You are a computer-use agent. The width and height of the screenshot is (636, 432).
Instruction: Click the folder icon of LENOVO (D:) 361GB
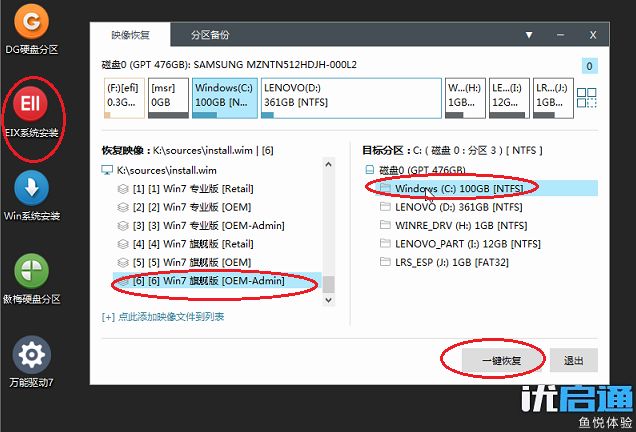385,206
